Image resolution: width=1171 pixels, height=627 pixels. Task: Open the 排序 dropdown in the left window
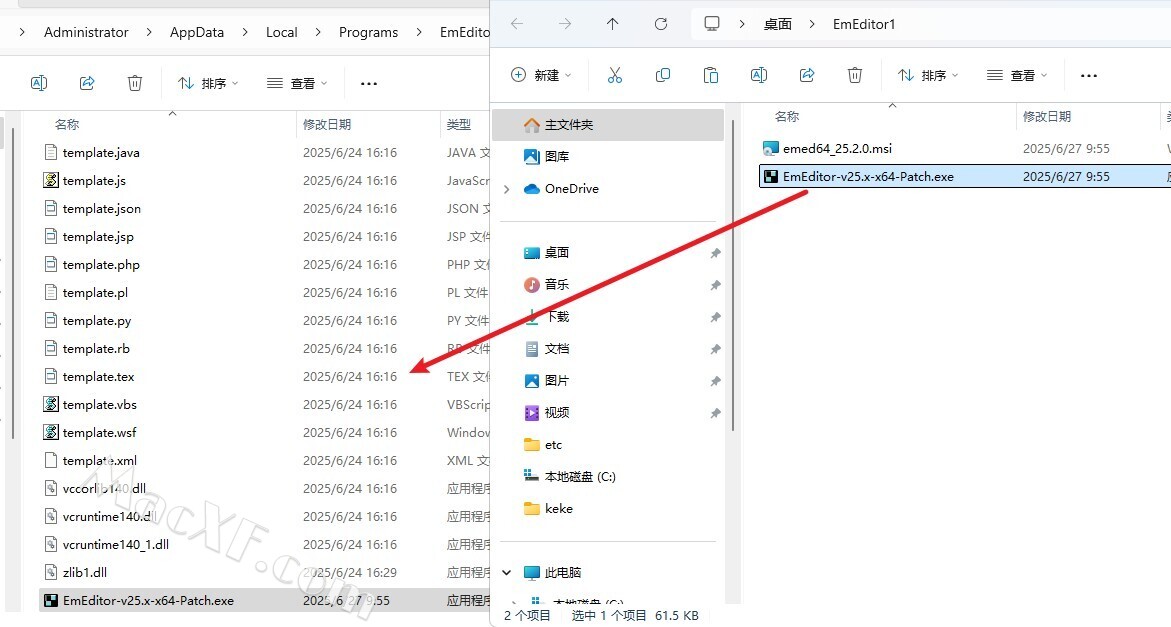pos(208,84)
